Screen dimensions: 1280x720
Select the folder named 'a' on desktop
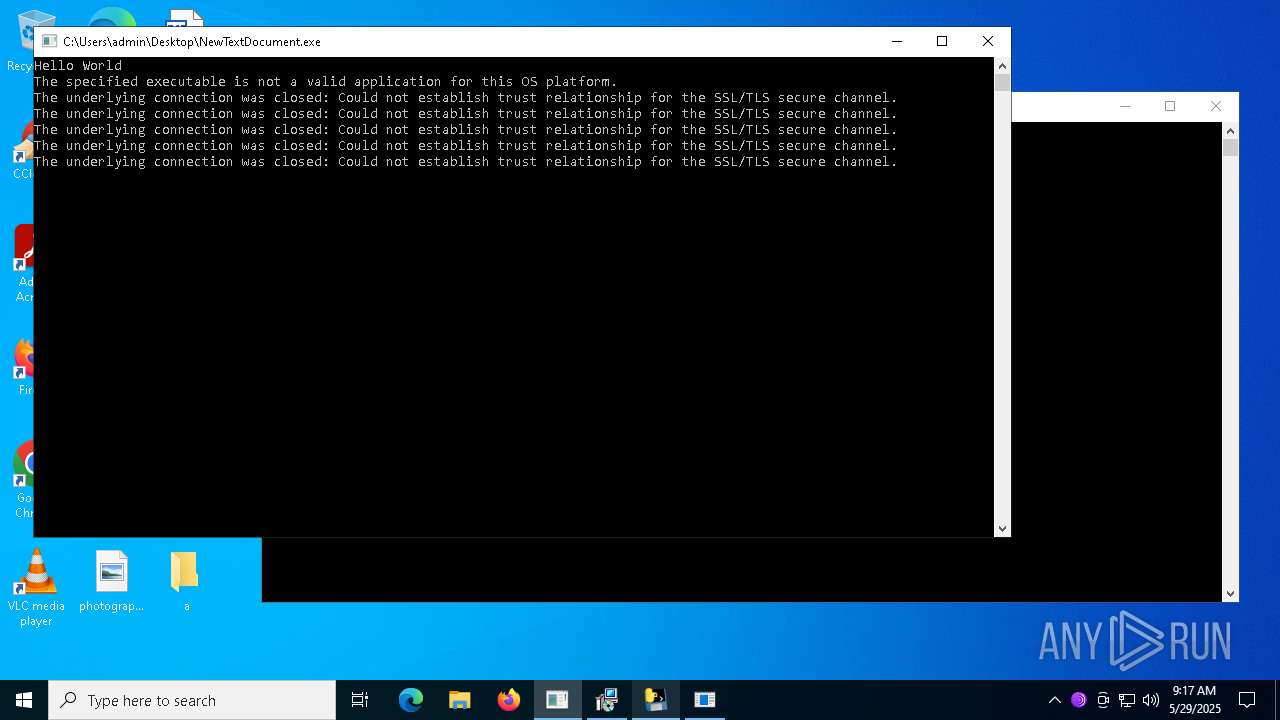pyautogui.click(x=185, y=581)
